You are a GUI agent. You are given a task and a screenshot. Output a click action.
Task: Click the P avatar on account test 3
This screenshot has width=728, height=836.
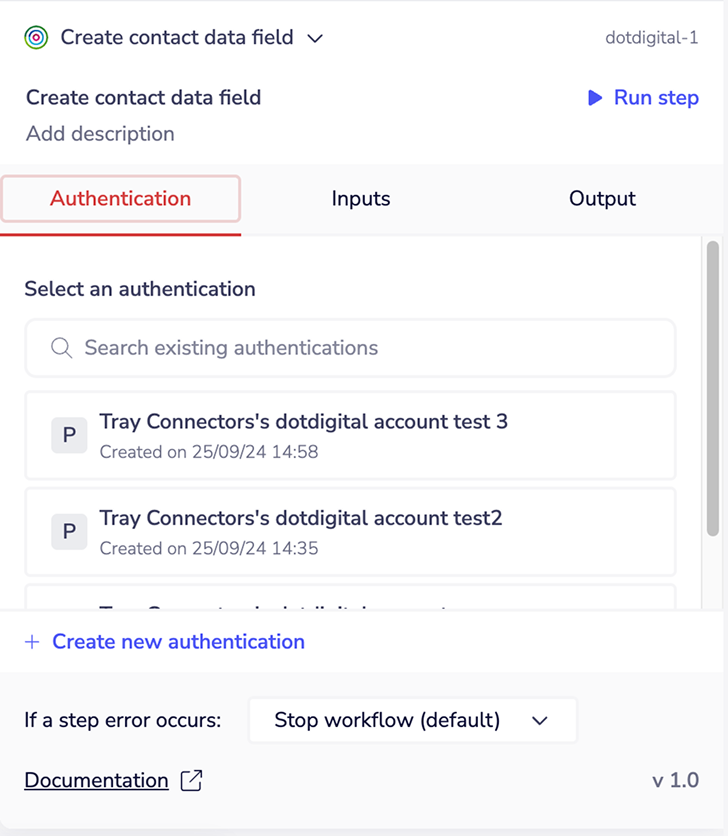69,435
